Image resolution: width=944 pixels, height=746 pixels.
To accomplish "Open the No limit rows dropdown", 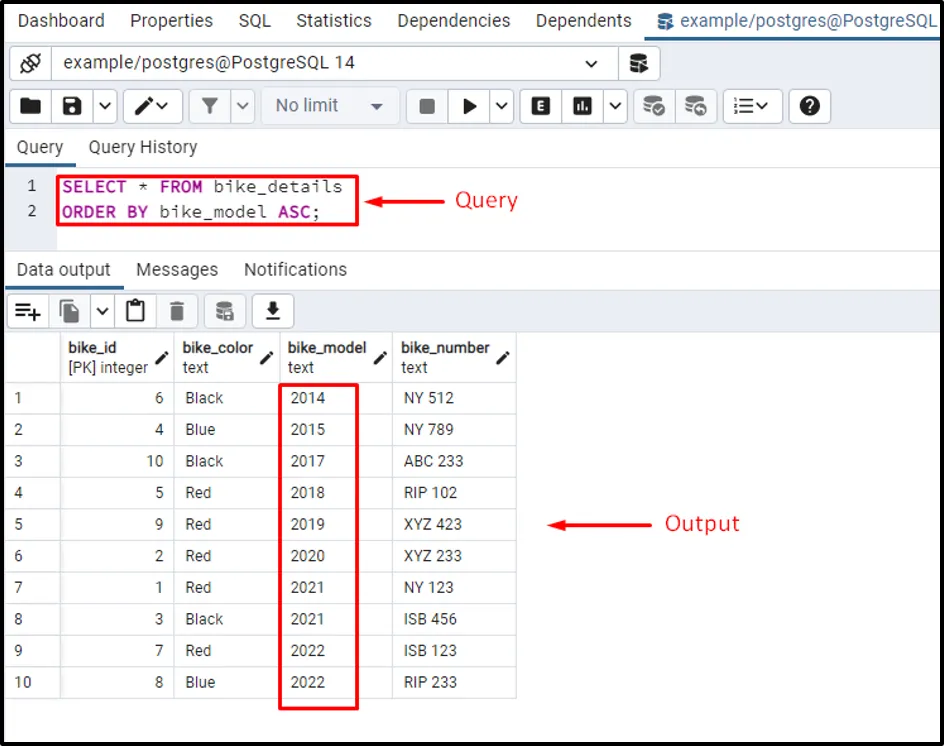I will (330, 106).
